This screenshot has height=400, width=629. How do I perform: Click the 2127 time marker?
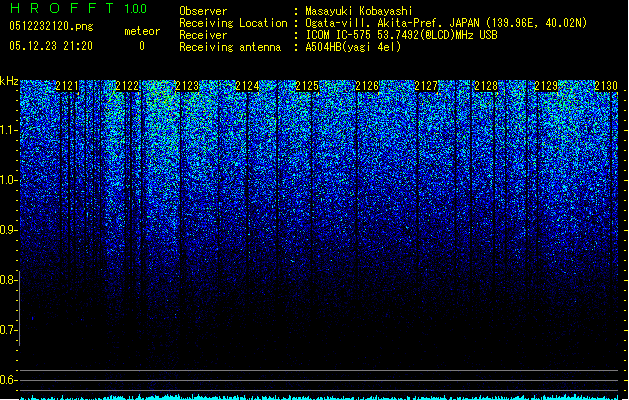(426, 86)
